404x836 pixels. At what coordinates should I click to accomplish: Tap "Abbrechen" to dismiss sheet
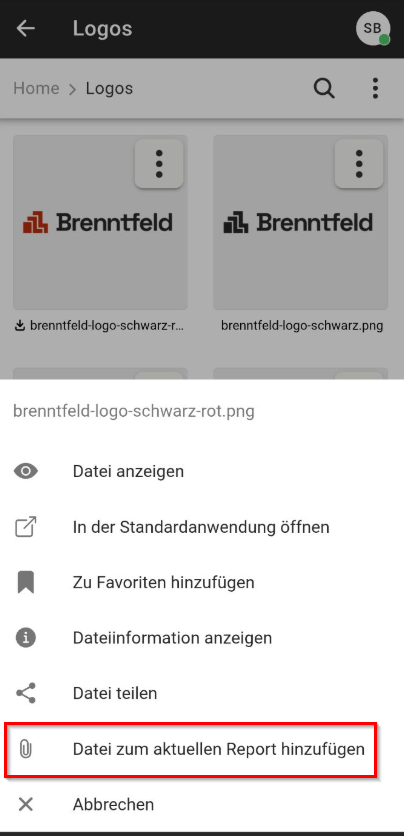click(x=202, y=804)
